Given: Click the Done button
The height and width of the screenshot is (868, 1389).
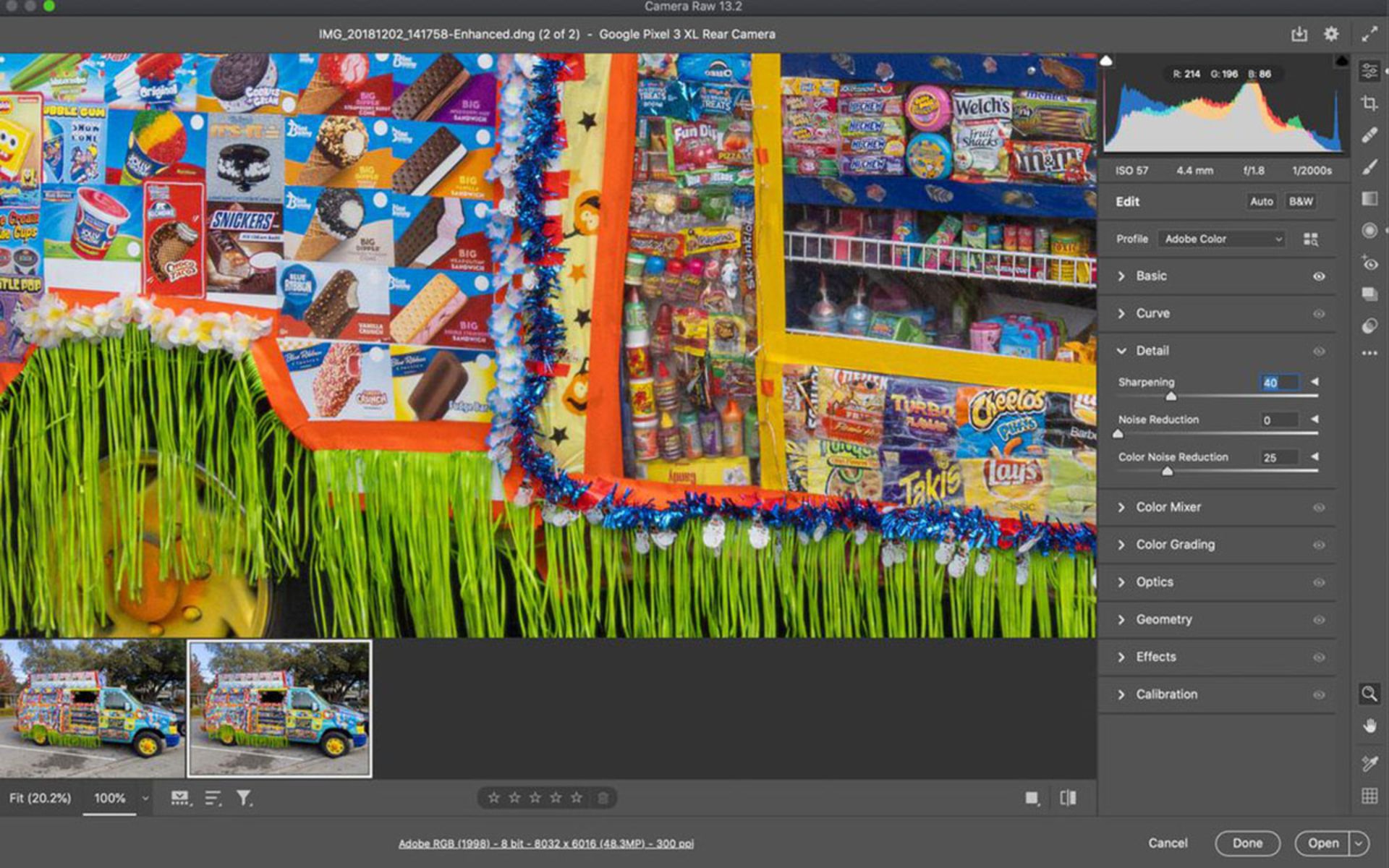Looking at the screenshot, I should (x=1247, y=843).
